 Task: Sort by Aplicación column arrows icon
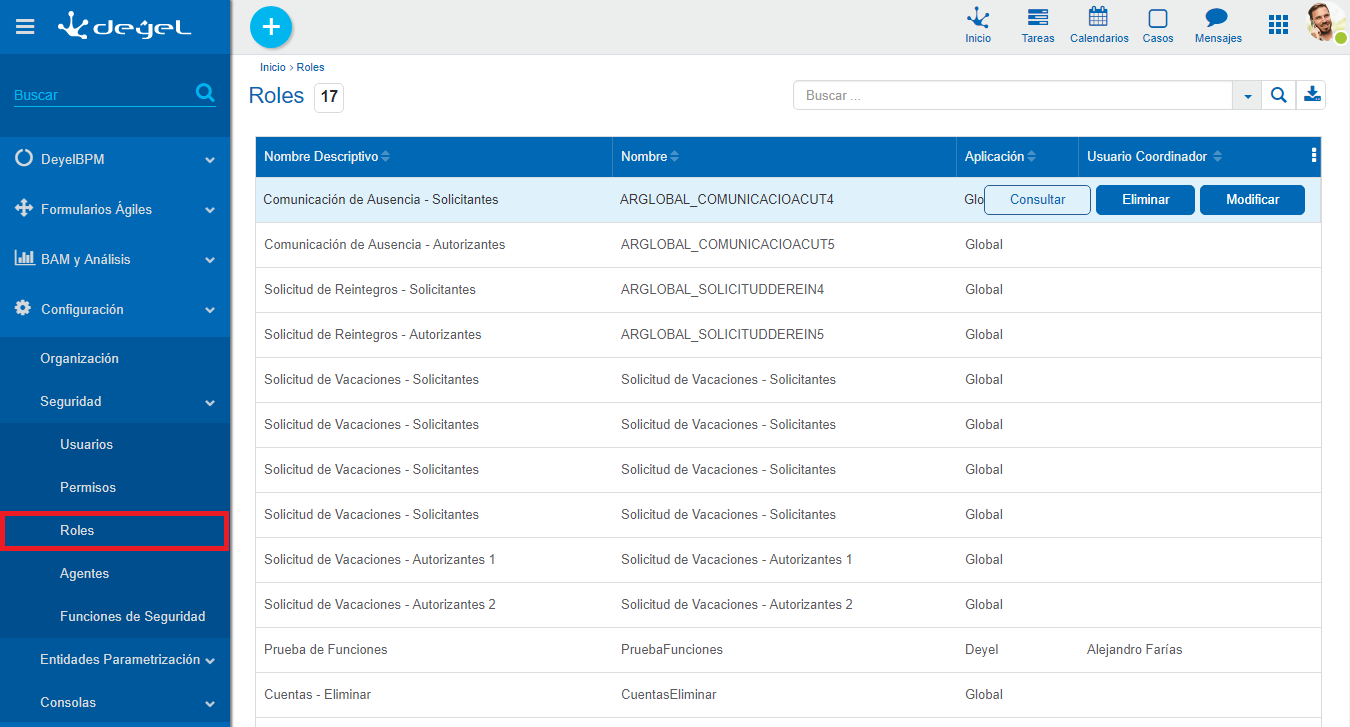1031,157
